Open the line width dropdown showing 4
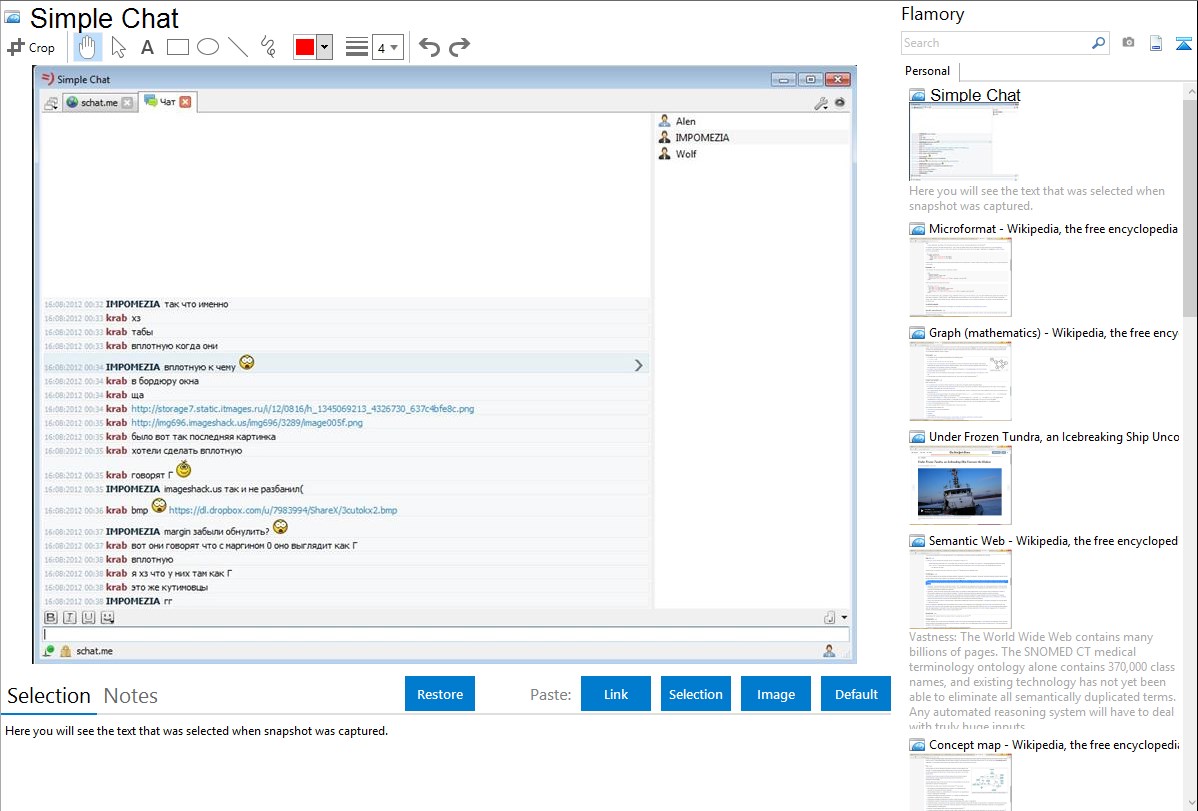Image resolution: width=1198 pixels, height=811 pixels. [x=387, y=47]
